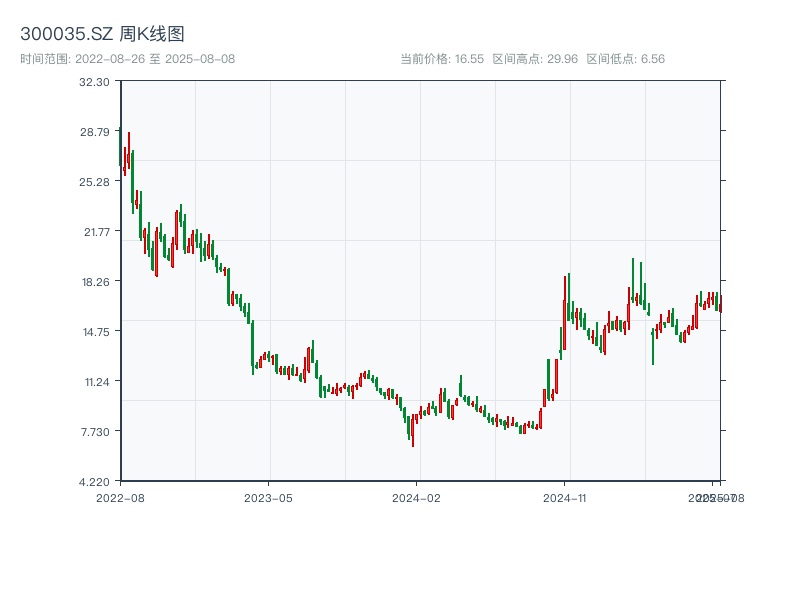Click the 2022-08 x-axis date label
Viewport: 800px width, 600px height.
coord(120,497)
